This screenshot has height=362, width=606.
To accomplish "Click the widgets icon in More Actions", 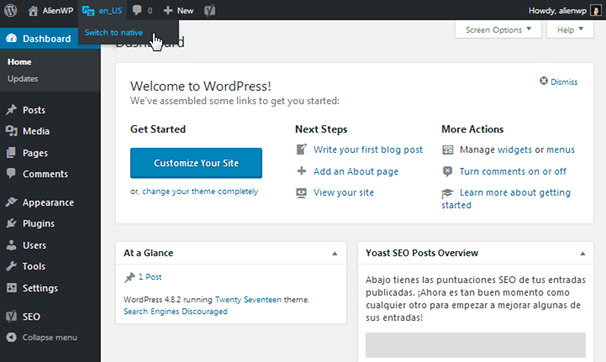I will click(x=448, y=150).
